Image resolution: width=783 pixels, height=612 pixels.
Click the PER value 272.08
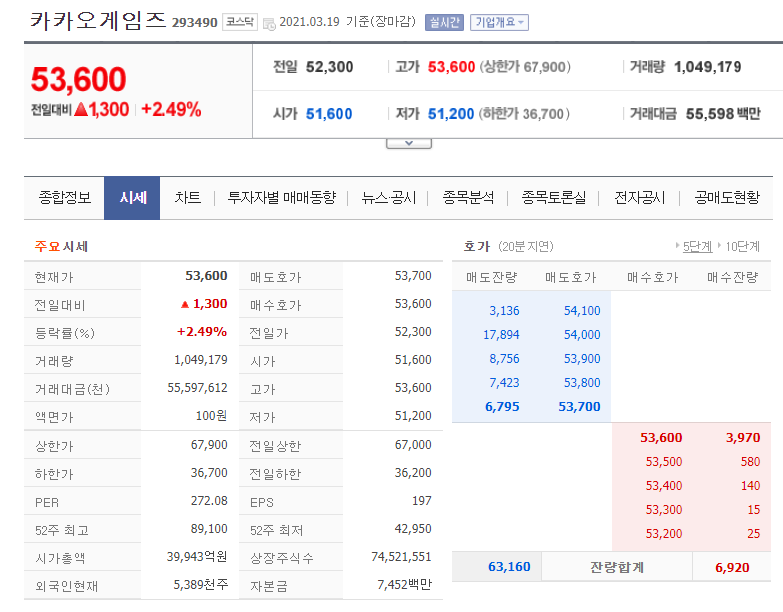(209, 501)
